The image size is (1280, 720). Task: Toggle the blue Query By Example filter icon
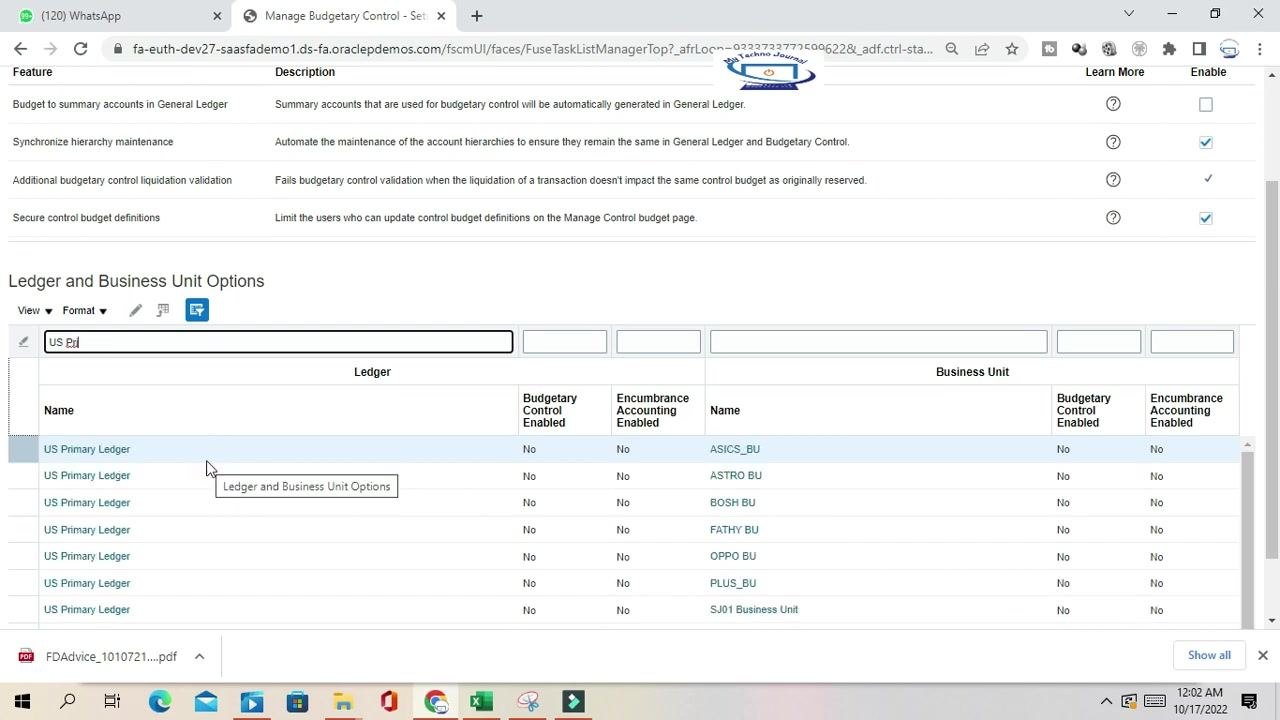pos(197,310)
